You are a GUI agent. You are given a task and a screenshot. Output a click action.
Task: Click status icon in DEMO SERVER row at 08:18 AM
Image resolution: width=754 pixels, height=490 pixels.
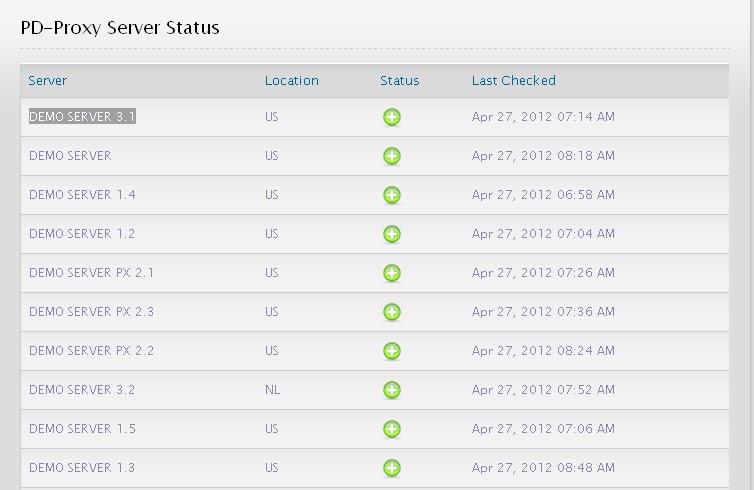[392, 156]
